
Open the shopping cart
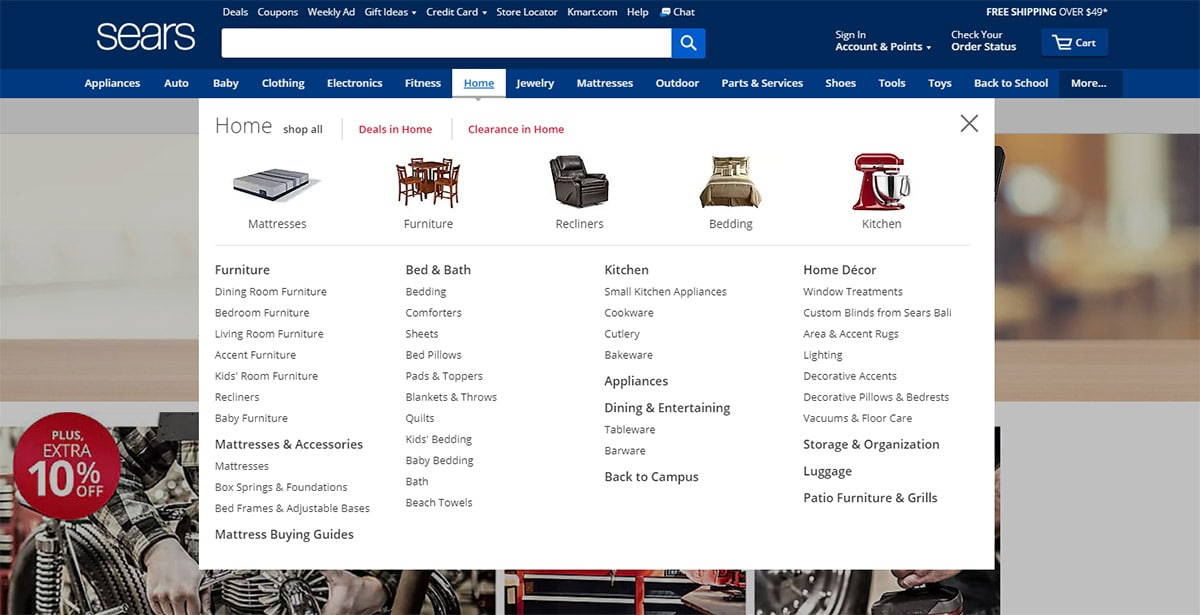pos(1074,43)
